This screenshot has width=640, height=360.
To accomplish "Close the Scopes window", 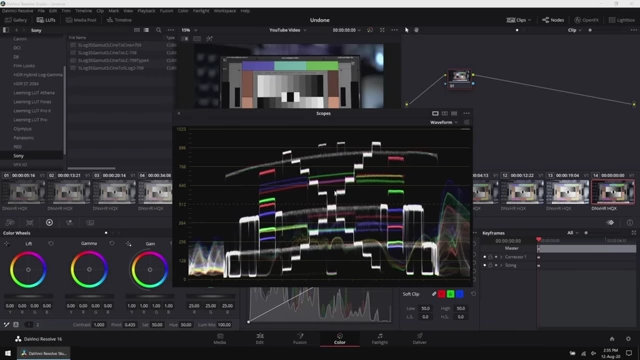I will click(x=179, y=113).
